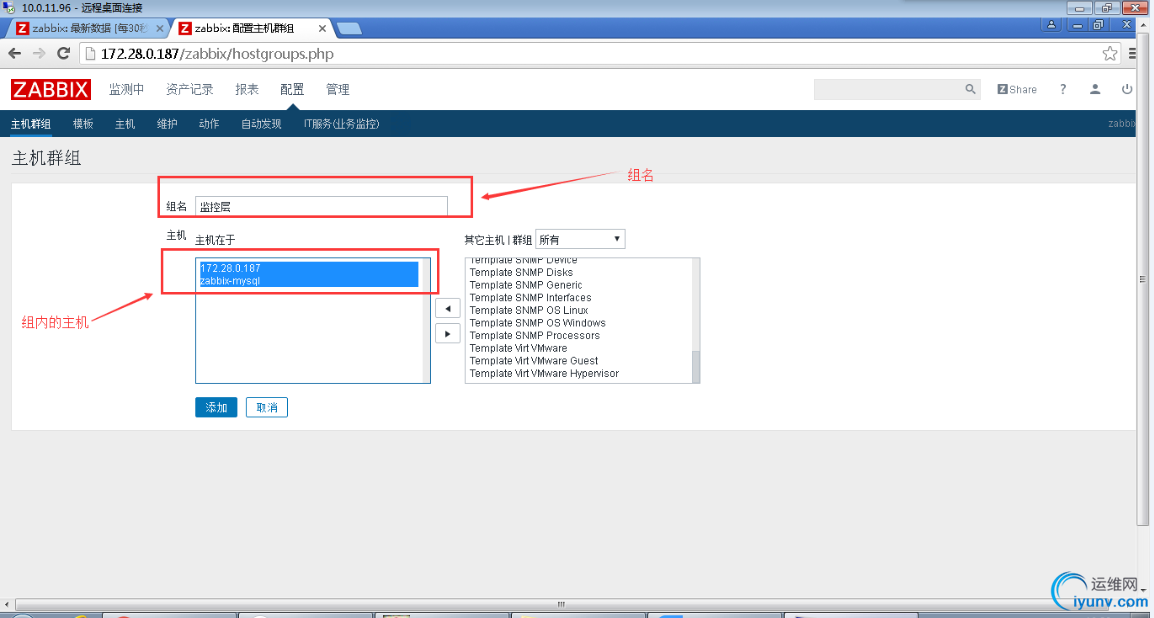Image resolution: width=1154 pixels, height=618 pixels.
Task: Click the browser forward arrow
Action: 39,53
